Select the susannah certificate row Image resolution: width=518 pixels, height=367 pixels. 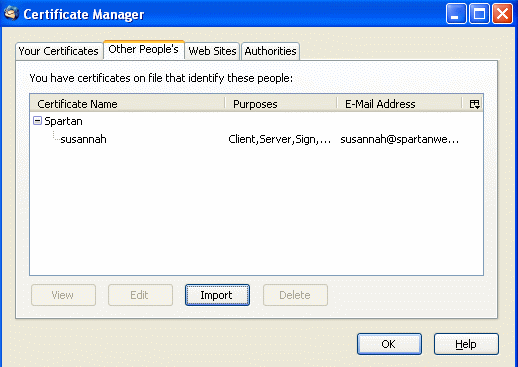256,139
